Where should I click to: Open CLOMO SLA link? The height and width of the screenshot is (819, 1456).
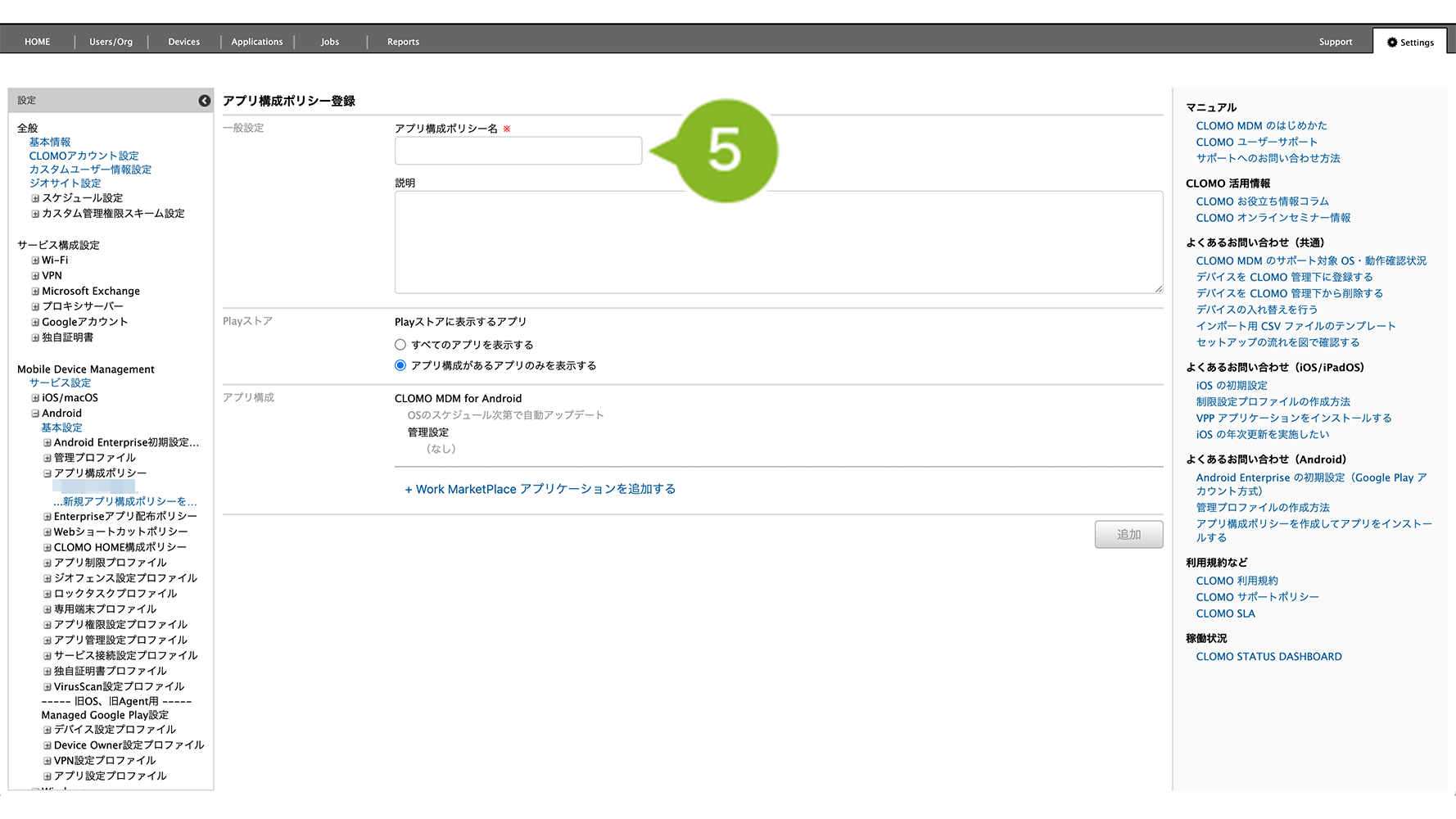1225,613
